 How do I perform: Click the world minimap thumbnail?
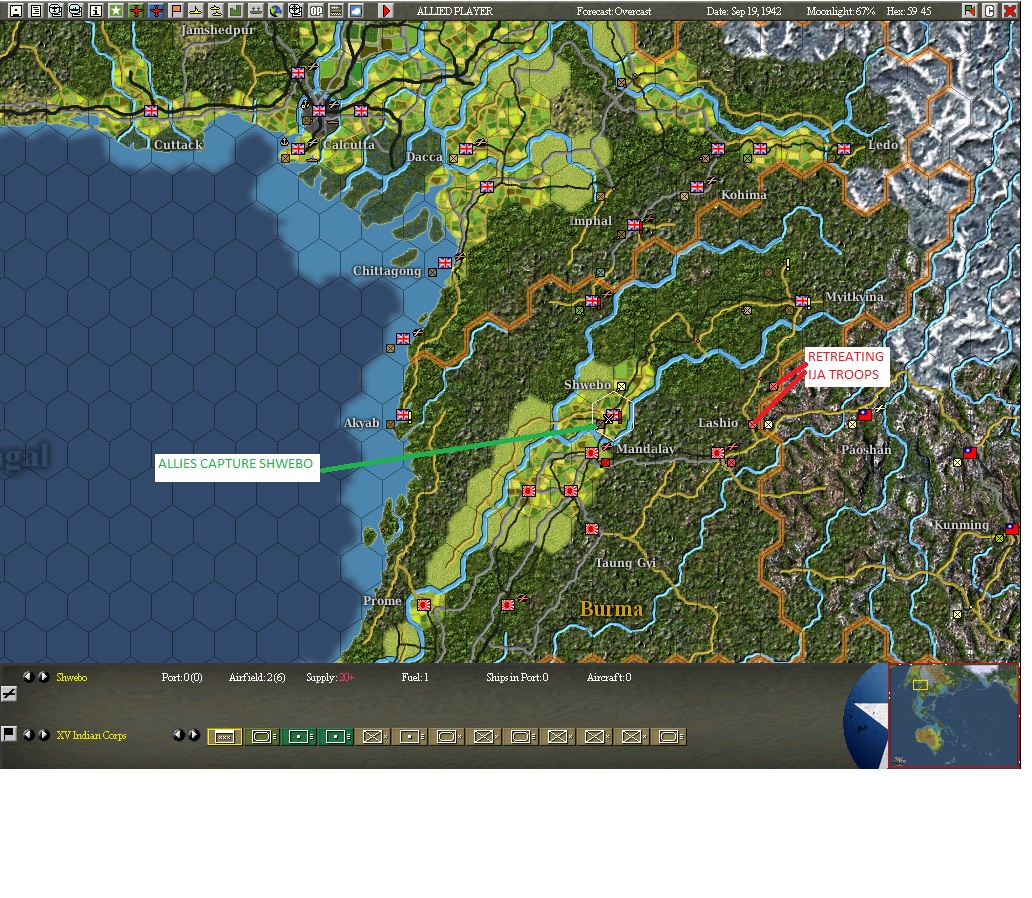[x=954, y=716]
